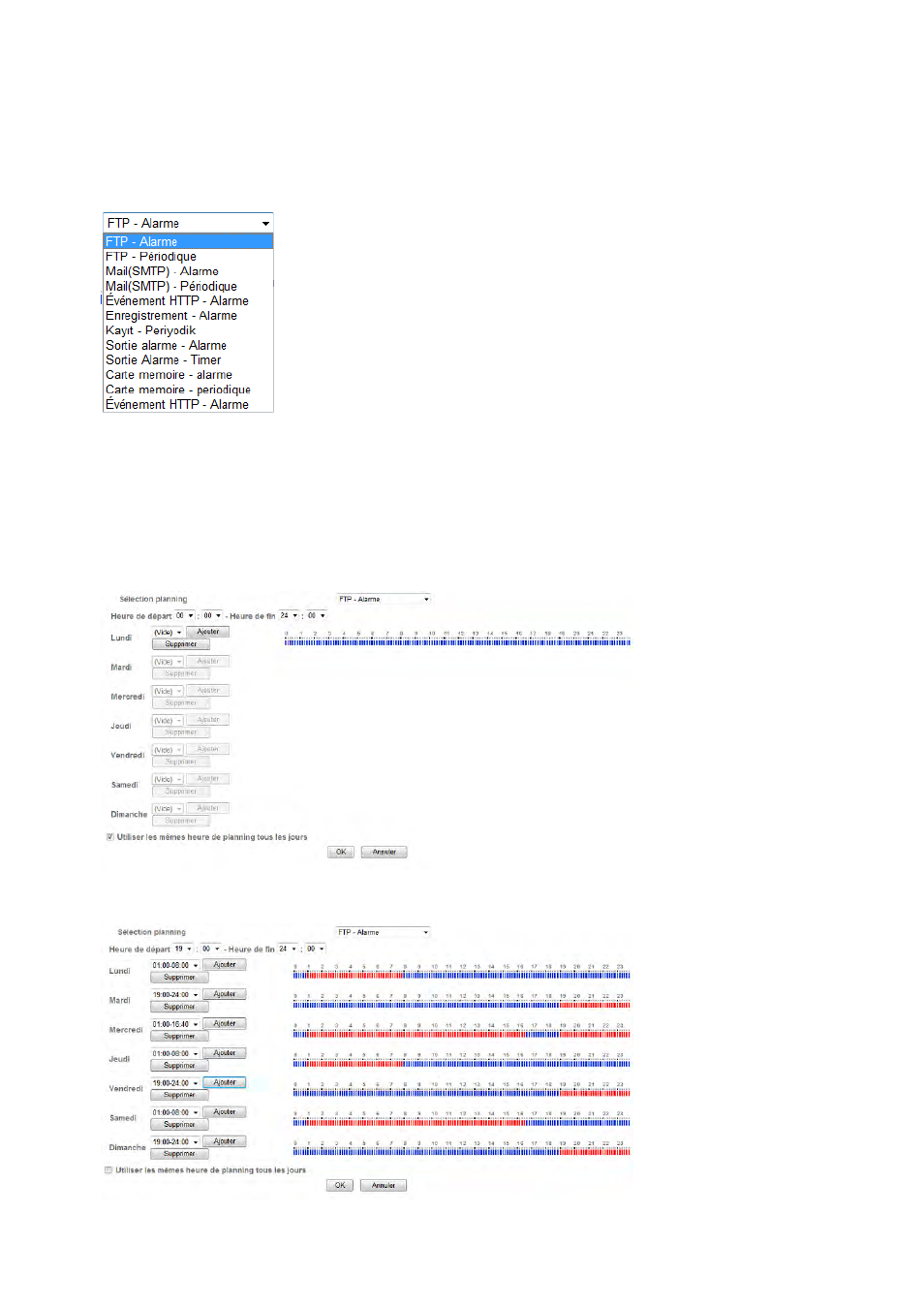Click Supprimer under Vendredi 19:00-24:00

click(179, 1095)
